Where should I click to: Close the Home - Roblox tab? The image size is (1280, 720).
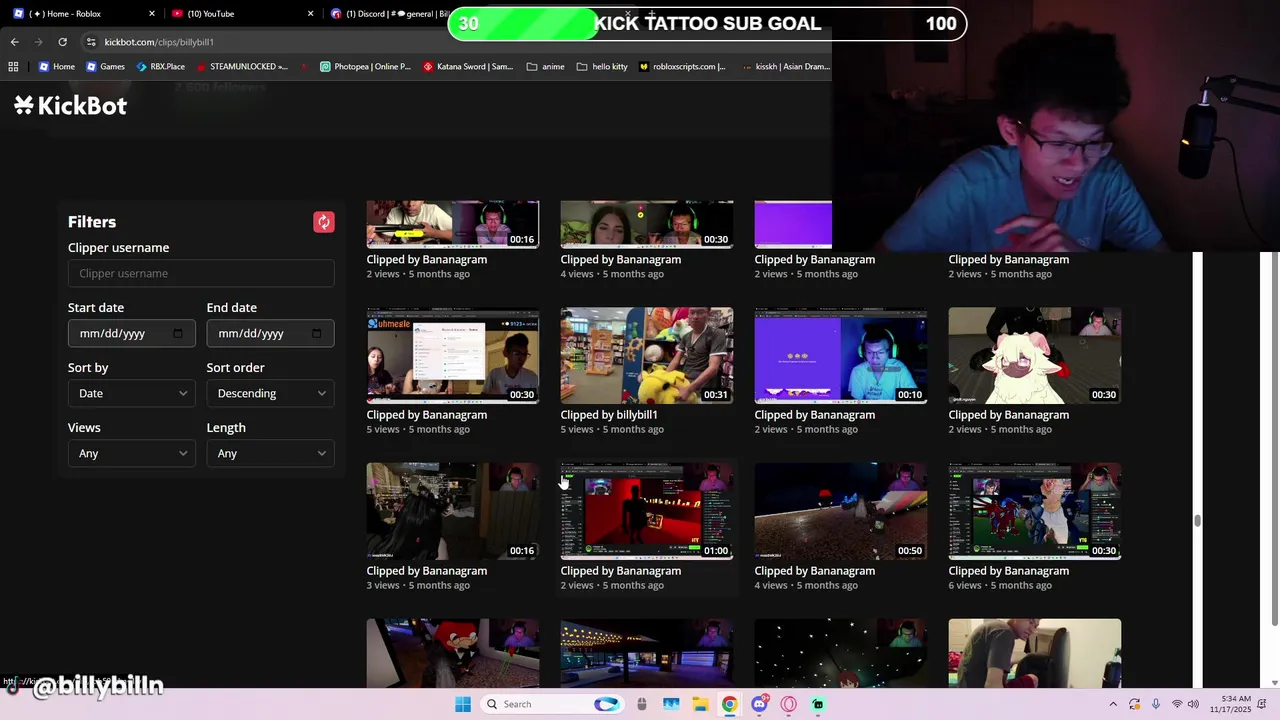coord(152,14)
